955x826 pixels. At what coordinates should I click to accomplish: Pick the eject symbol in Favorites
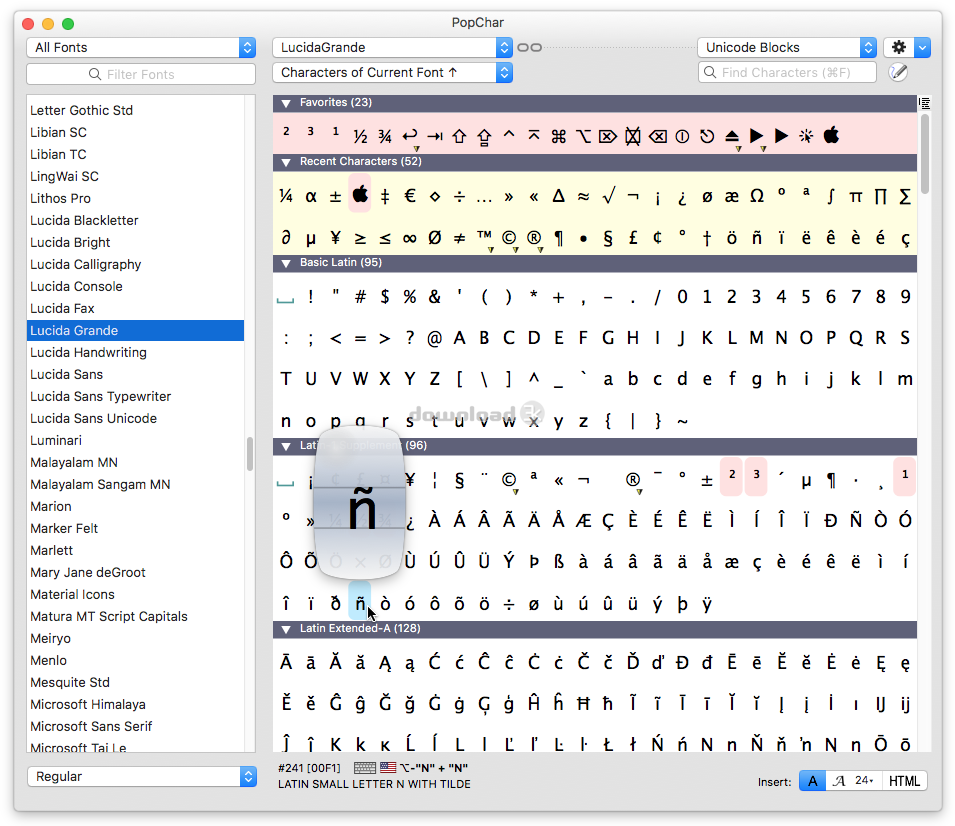coord(732,136)
